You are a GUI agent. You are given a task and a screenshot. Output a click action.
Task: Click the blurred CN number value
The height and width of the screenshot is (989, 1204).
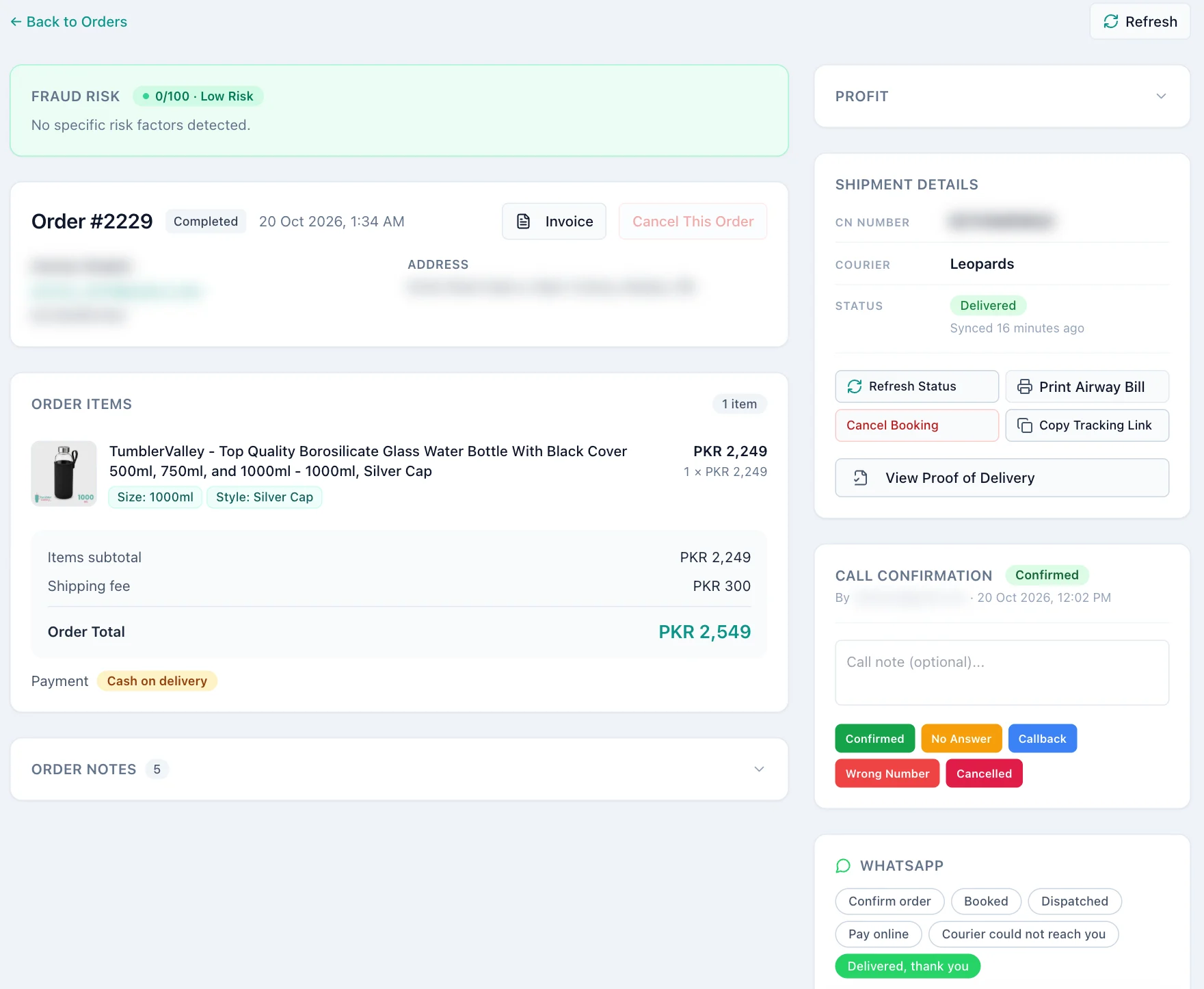point(1002,221)
